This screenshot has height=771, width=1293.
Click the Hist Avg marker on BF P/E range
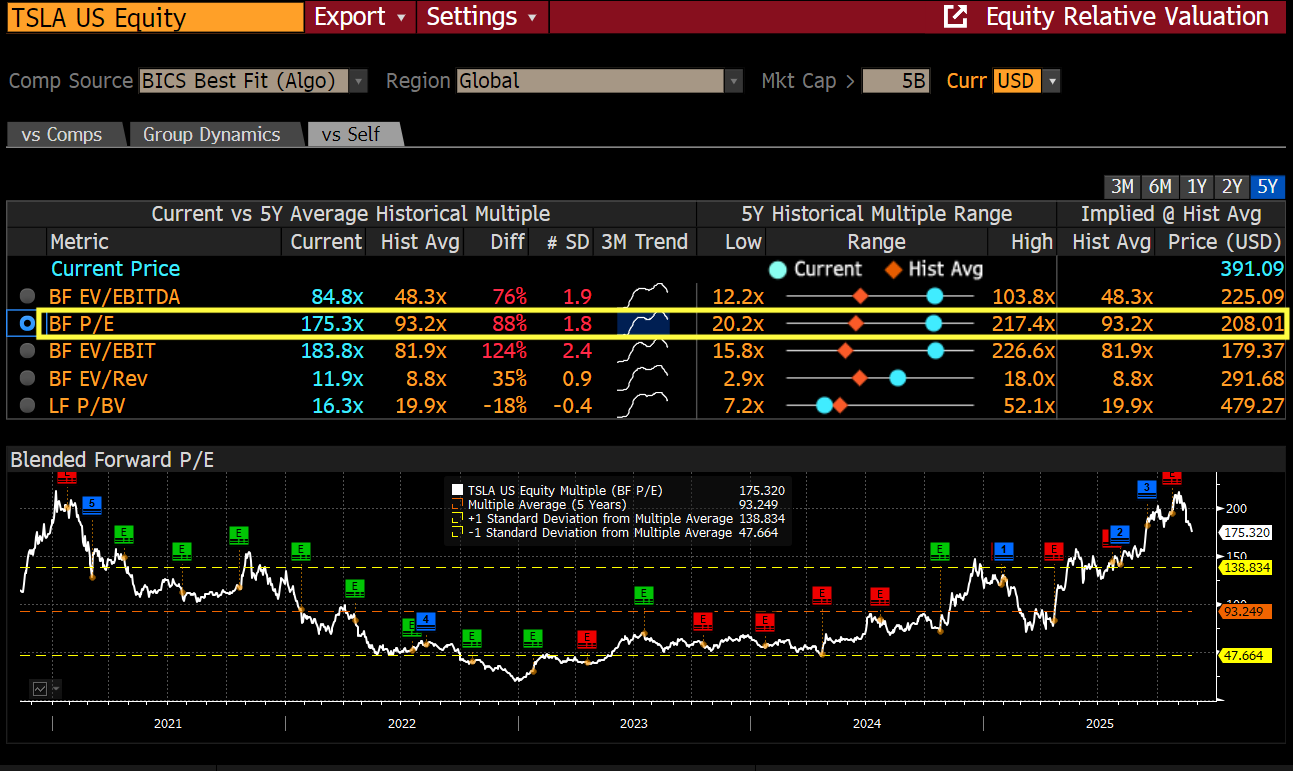tap(855, 324)
